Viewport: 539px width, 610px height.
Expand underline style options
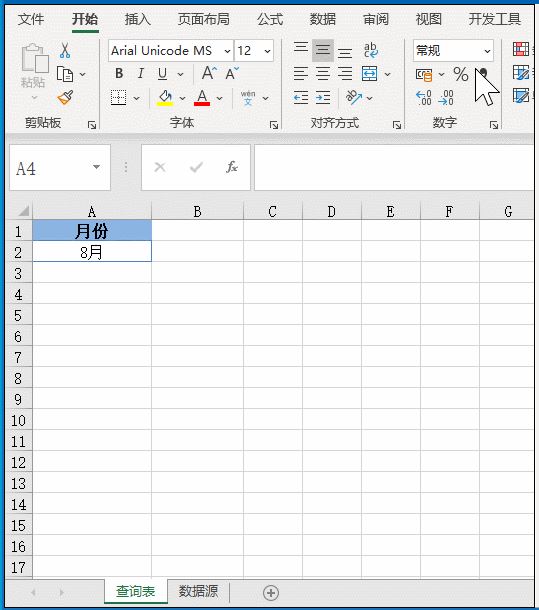pyautogui.click(x=180, y=74)
